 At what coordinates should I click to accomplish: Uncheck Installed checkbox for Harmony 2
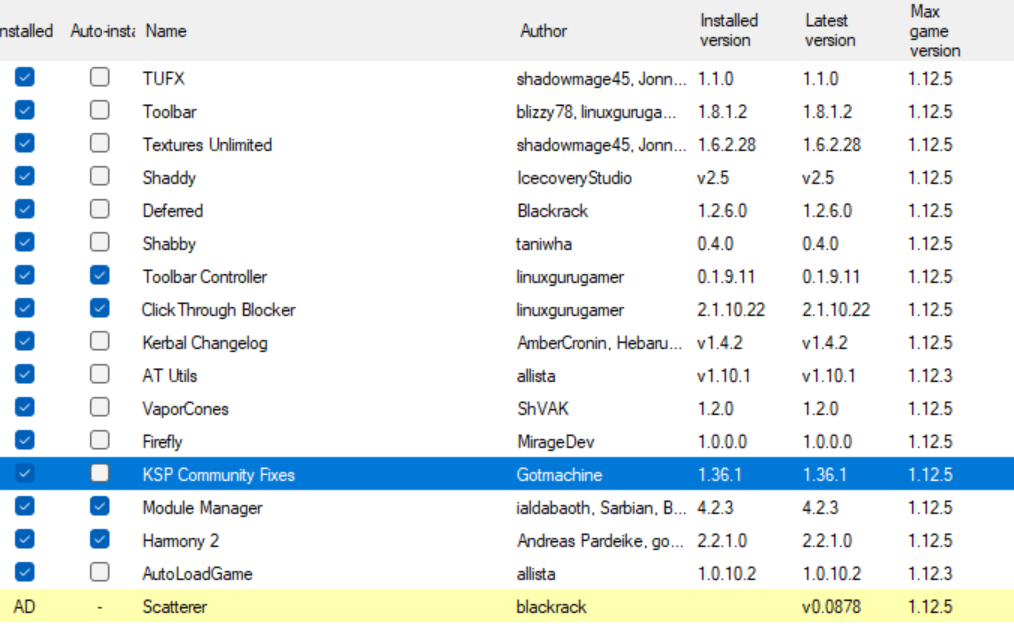(x=25, y=540)
